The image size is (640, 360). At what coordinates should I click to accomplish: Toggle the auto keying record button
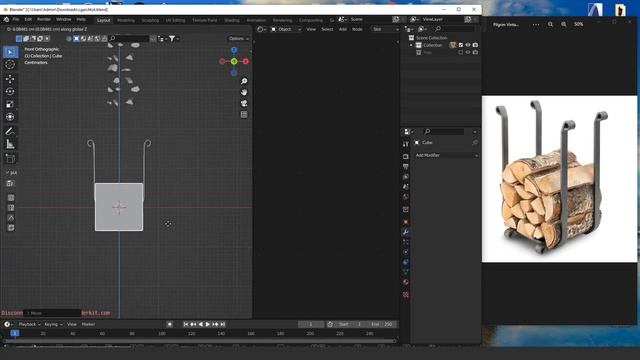click(170, 324)
